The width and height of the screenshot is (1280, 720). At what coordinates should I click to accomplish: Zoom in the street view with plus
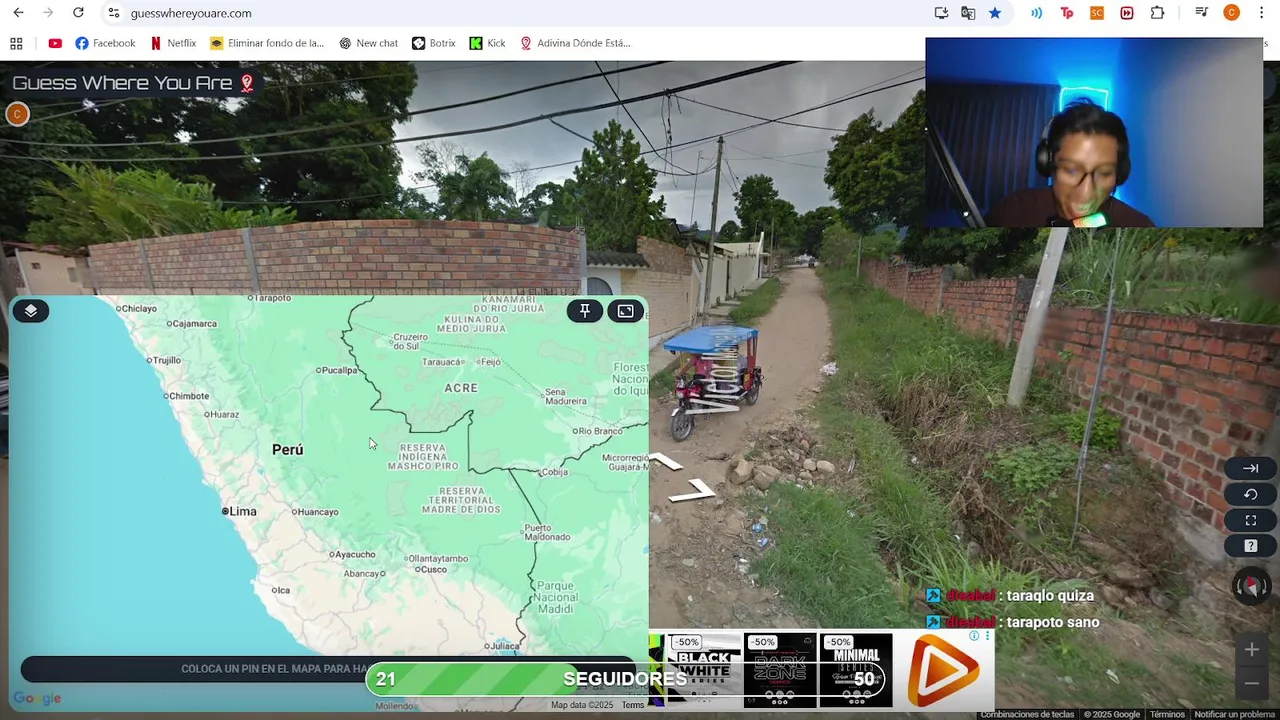point(1251,650)
